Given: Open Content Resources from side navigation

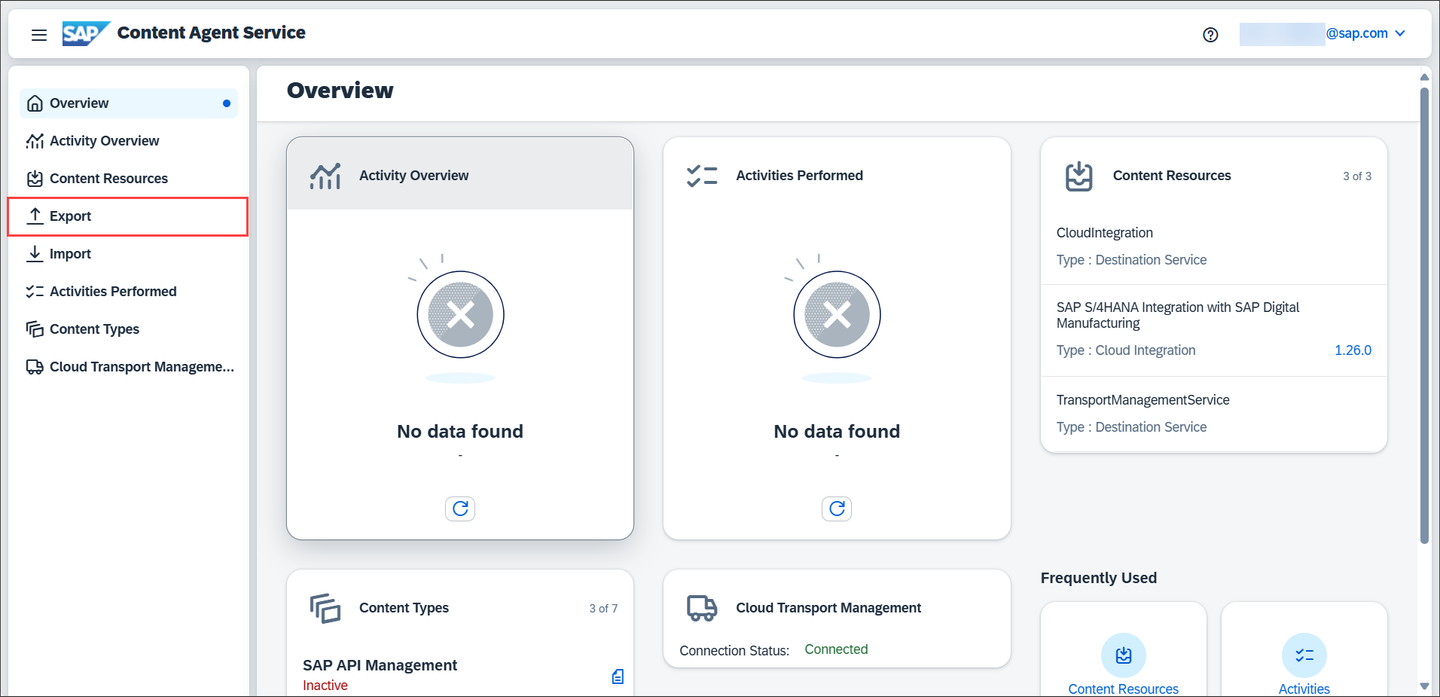Looking at the screenshot, I should click(x=129, y=179).
